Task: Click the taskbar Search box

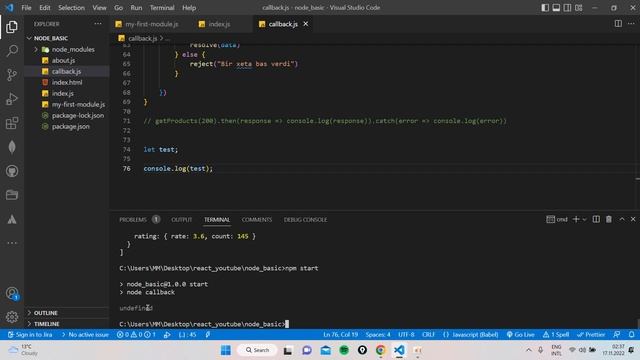Action: (x=258, y=350)
